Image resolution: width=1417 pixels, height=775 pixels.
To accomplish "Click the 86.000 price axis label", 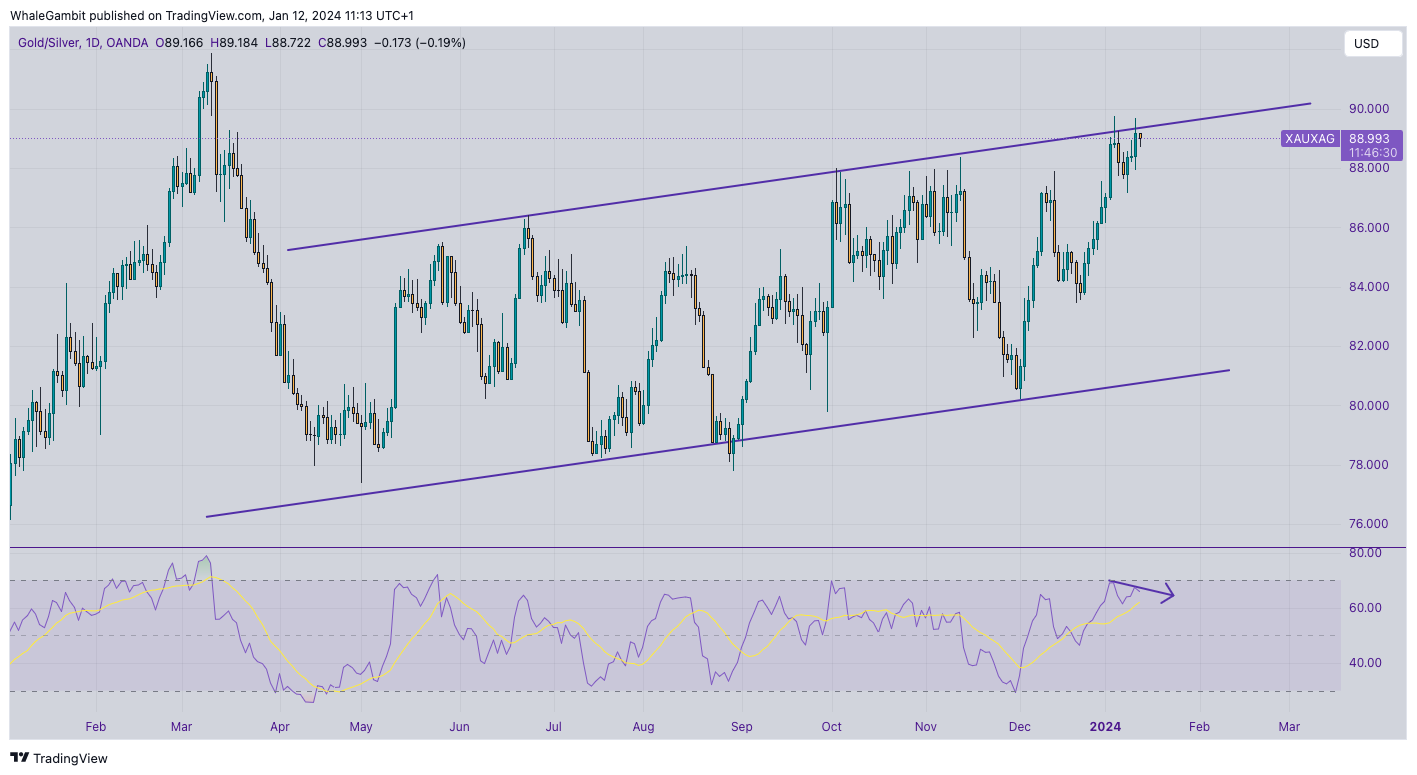I will pos(1368,228).
